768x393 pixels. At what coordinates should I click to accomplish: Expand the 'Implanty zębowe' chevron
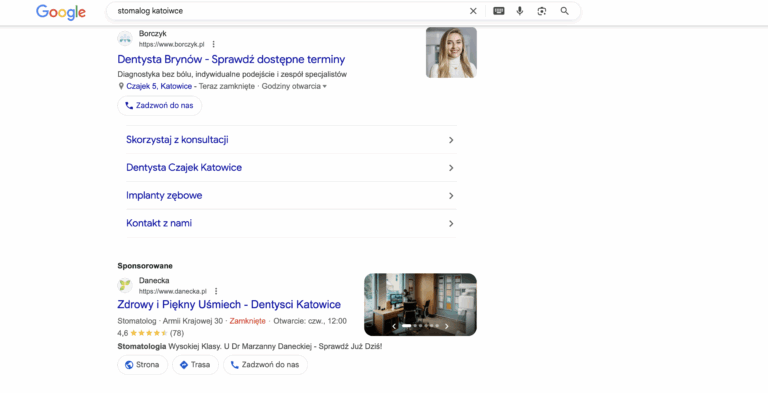point(451,196)
